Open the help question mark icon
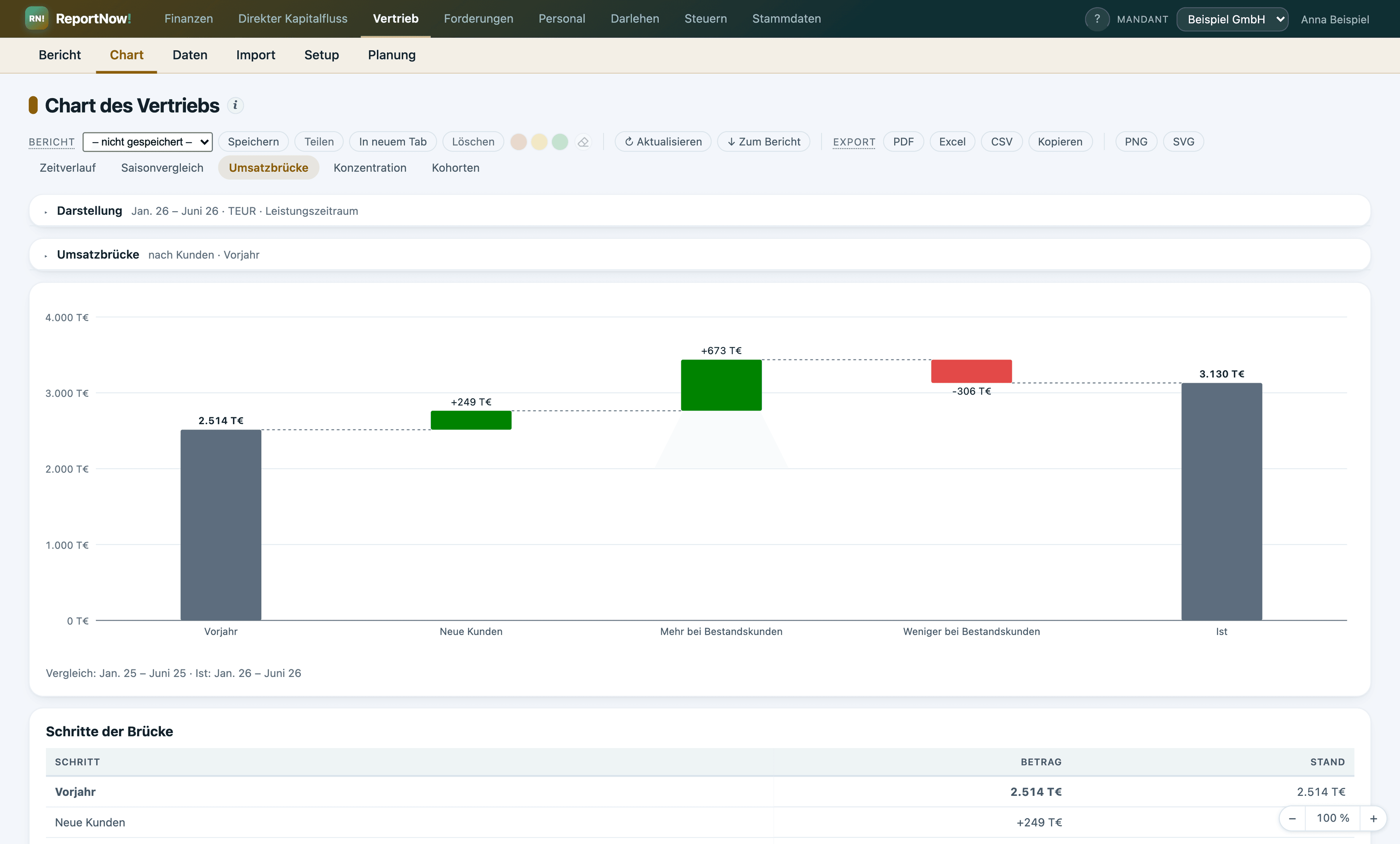 point(1097,19)
